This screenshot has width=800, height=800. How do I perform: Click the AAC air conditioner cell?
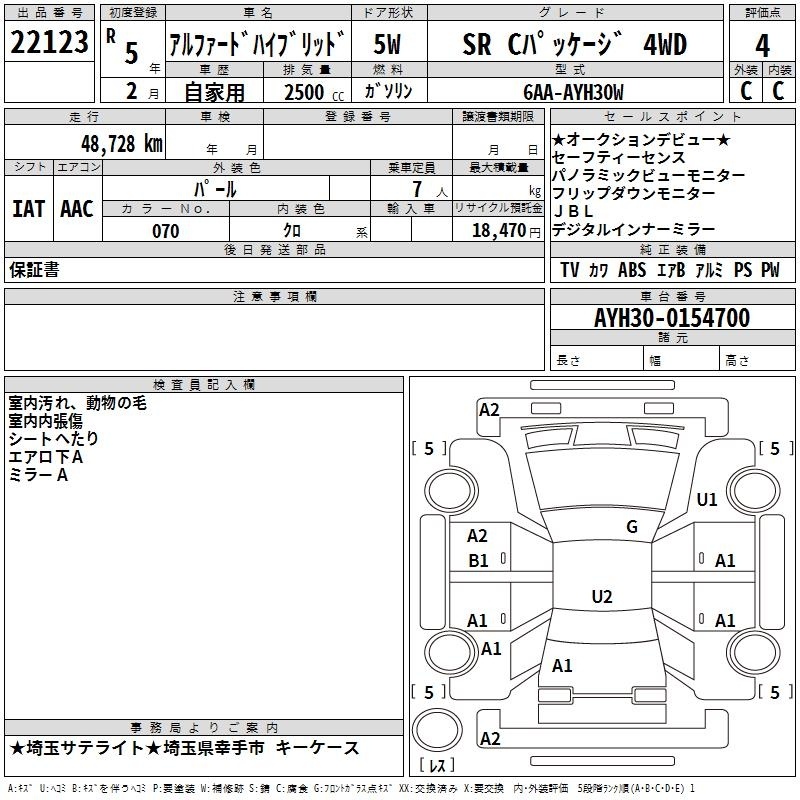(x=77, y=209)
